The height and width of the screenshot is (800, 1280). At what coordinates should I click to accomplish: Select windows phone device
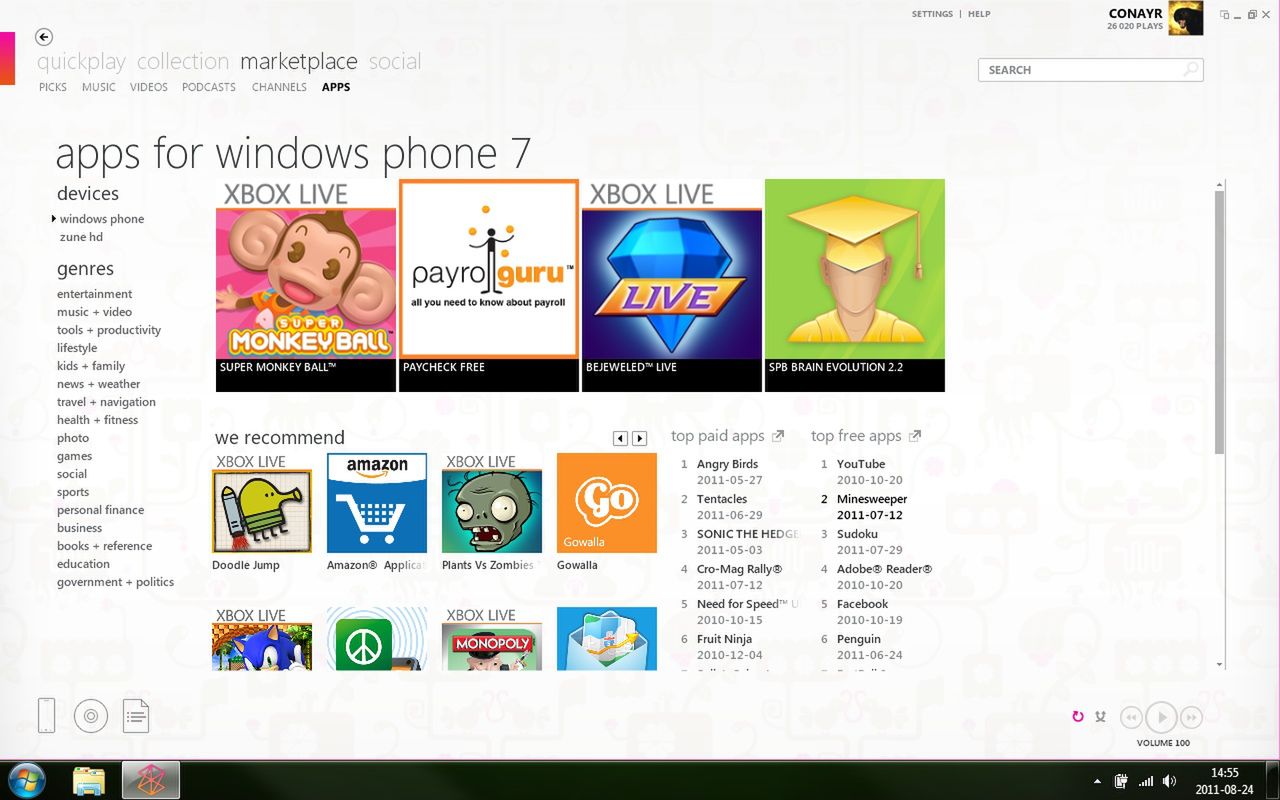(x=101, y=219)
